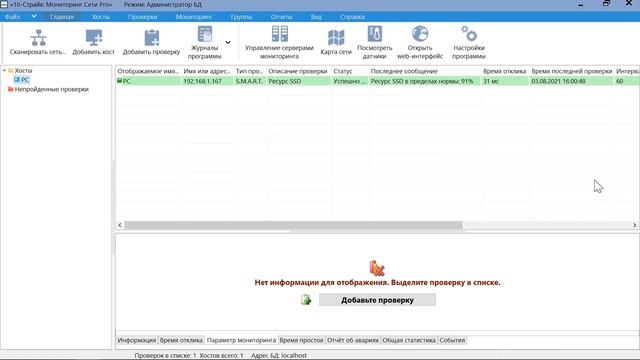Sort by Время последней проверки column header
640x360 pixels.
coord(571,71)
